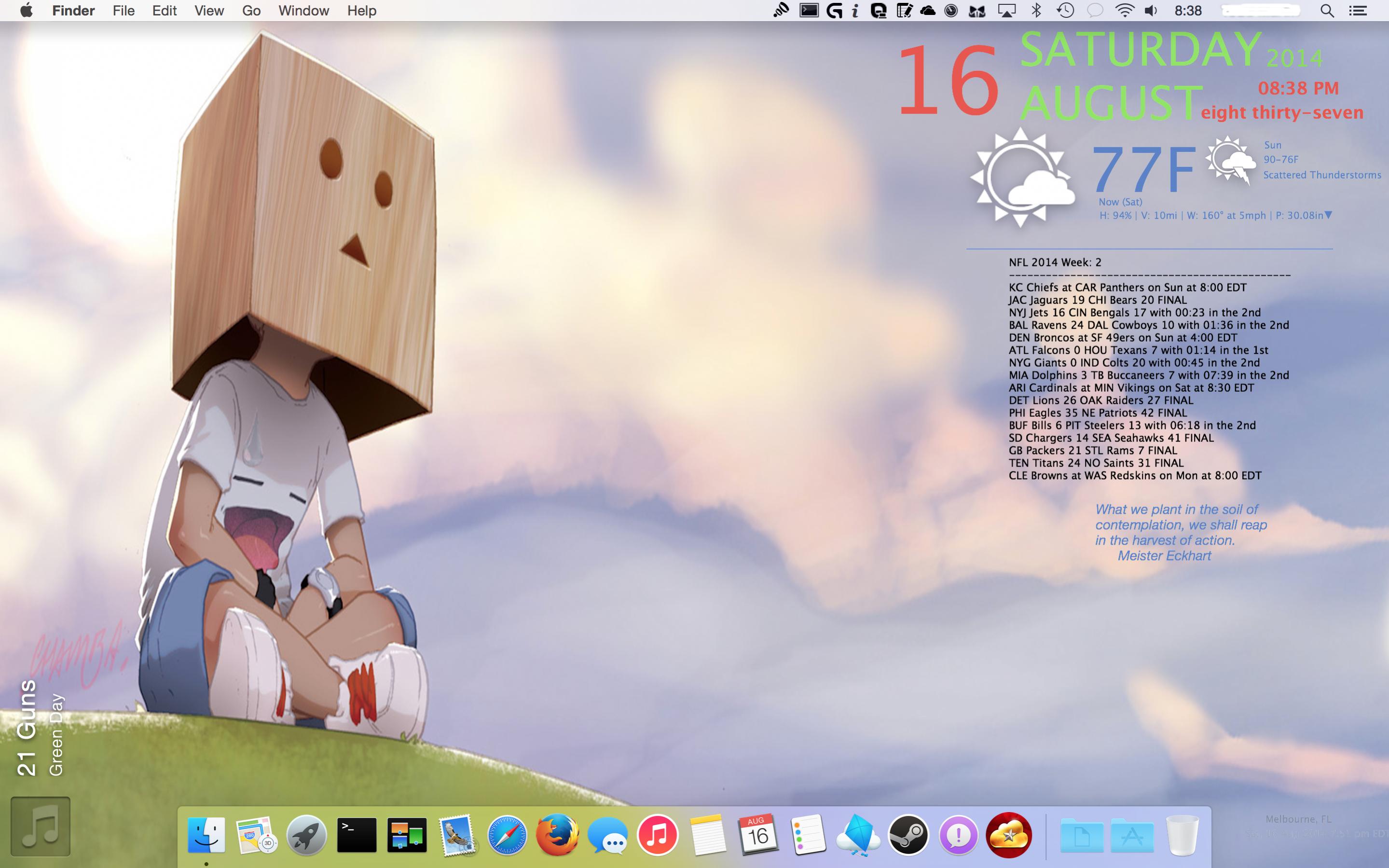
Task: Open Launchpad rocket icon
Action: (x=306, y=835)
